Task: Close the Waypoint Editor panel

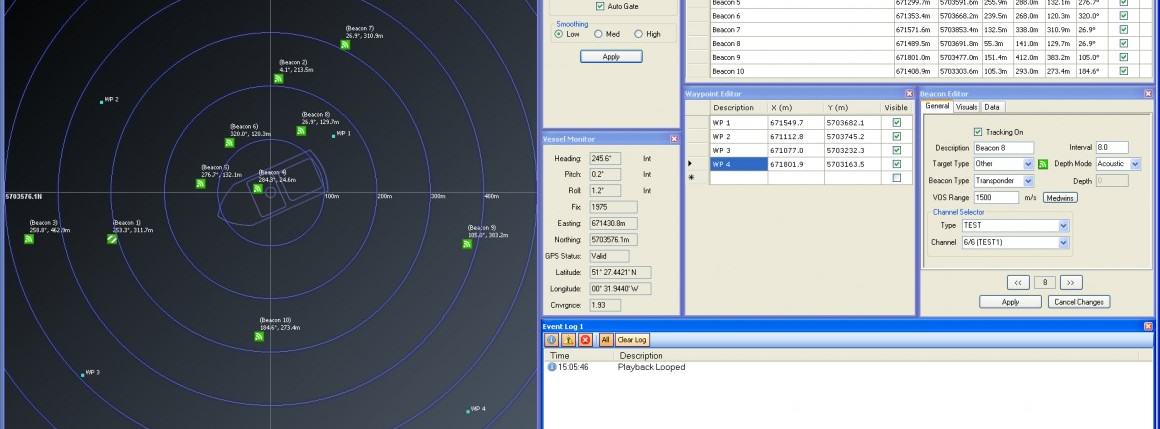Action: [909, 94]
